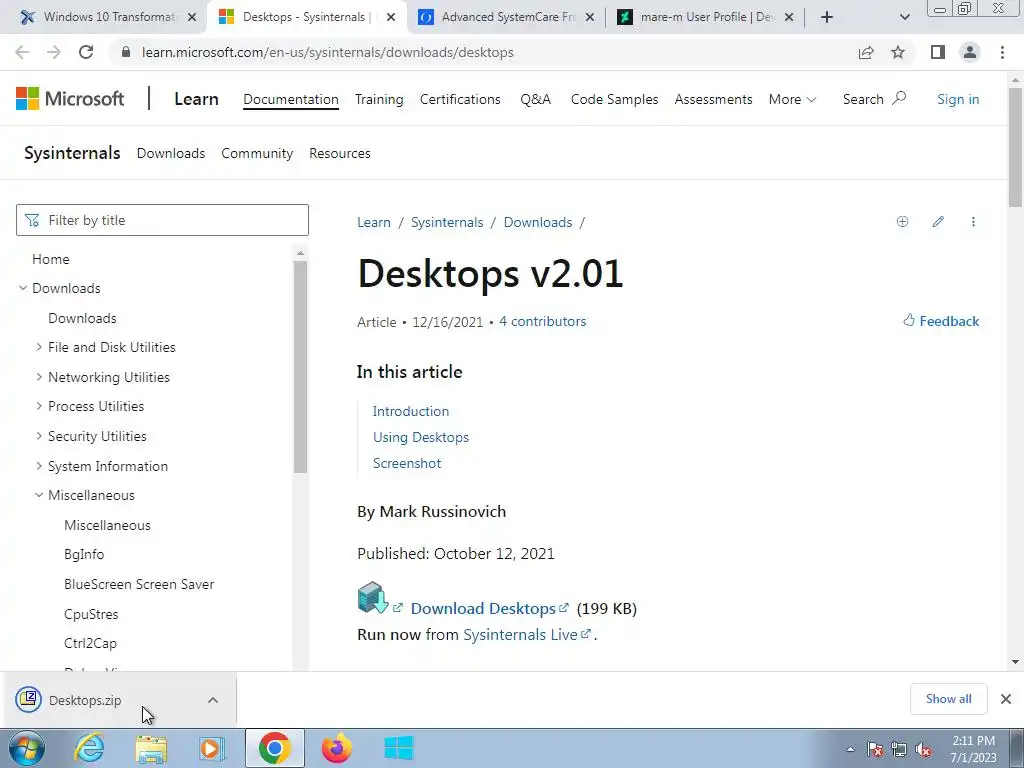
Task: Click the Sign in link
Action: 958,99
